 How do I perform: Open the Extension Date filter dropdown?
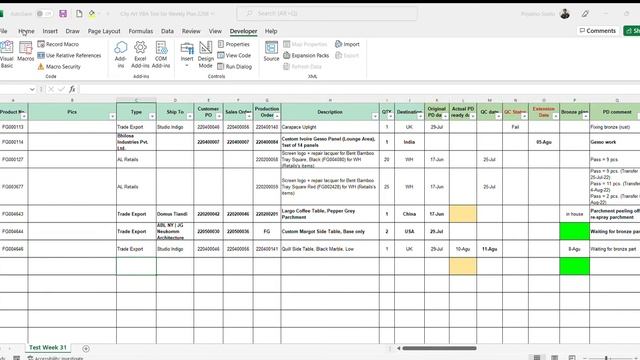coord(556,116)
